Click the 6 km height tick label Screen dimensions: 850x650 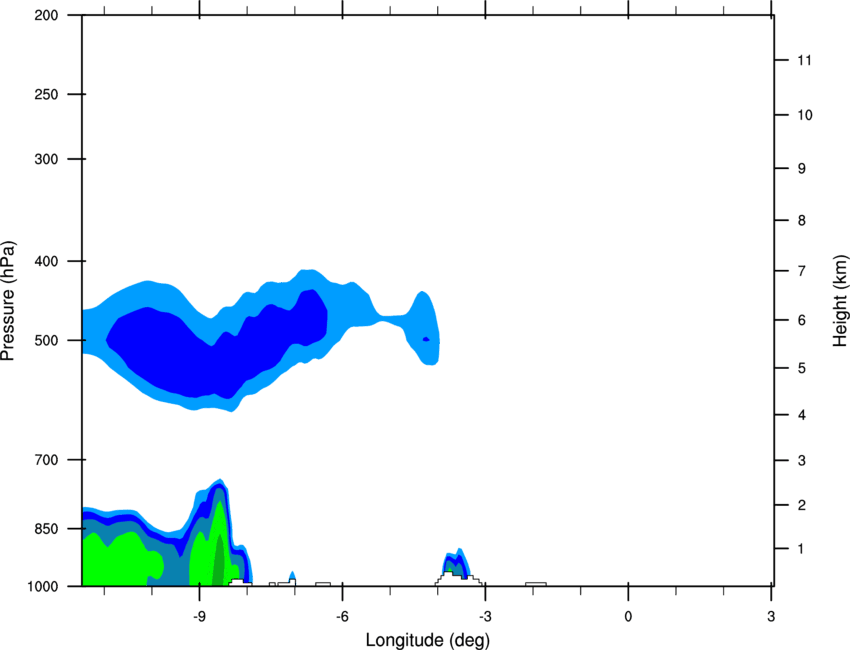pos(802,320)
